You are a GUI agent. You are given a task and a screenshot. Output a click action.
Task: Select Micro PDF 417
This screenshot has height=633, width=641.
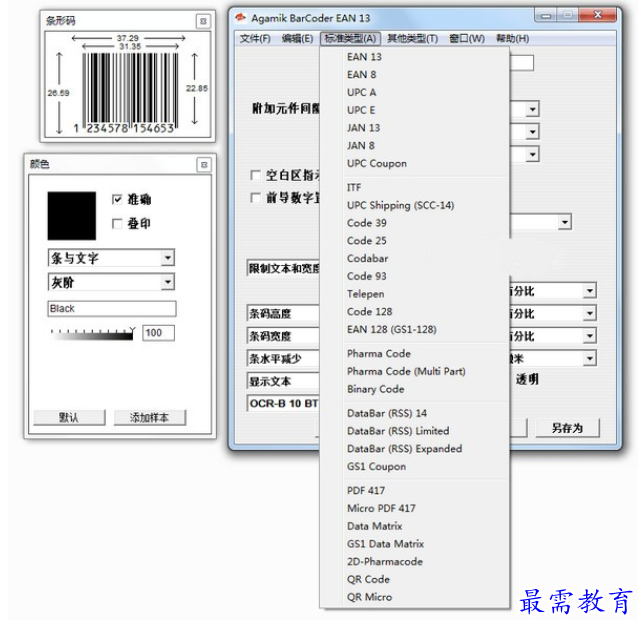click(415, 508)
